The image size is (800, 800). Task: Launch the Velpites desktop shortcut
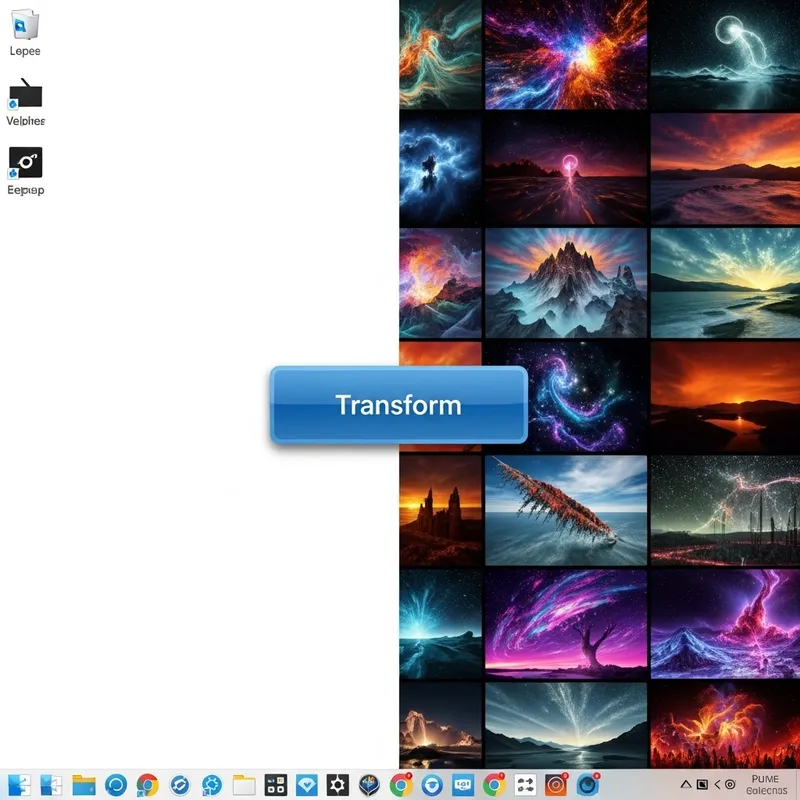24,100
